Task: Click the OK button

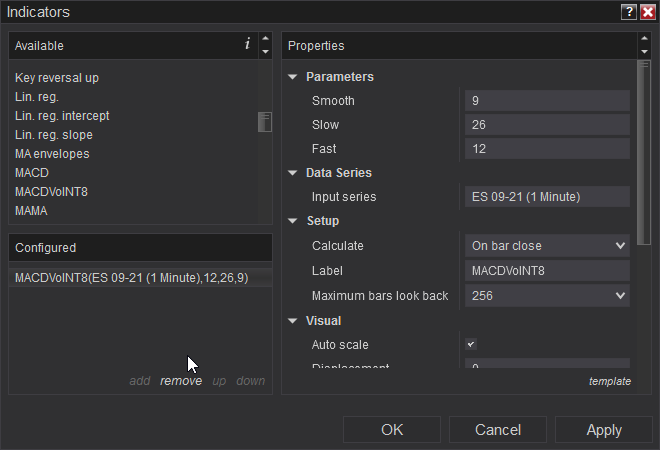Action: pyautogui.click(x=392, y=430)
